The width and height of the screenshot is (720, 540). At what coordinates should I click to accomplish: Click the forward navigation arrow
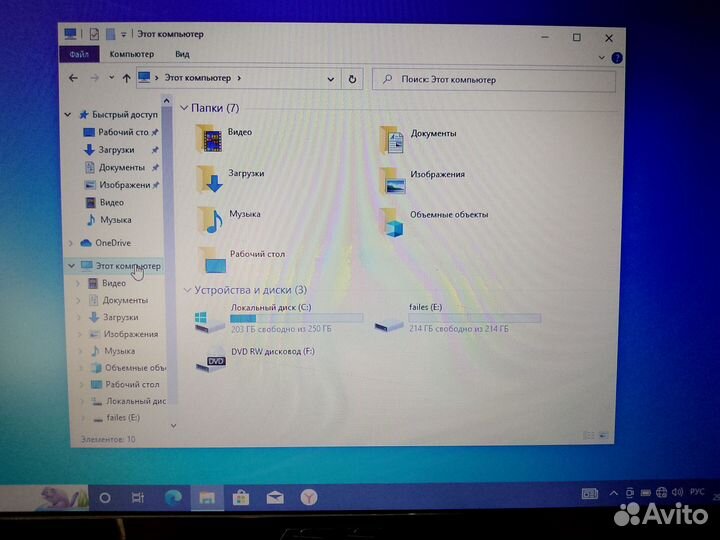[95, 78]
